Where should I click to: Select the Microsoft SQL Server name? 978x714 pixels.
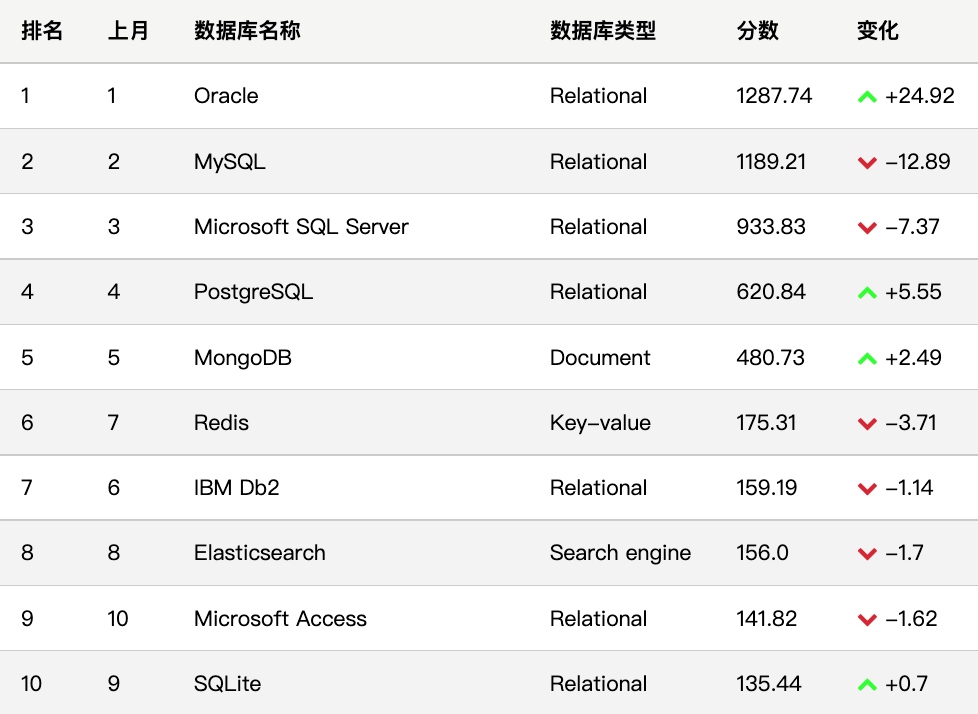tap(301, 226)
